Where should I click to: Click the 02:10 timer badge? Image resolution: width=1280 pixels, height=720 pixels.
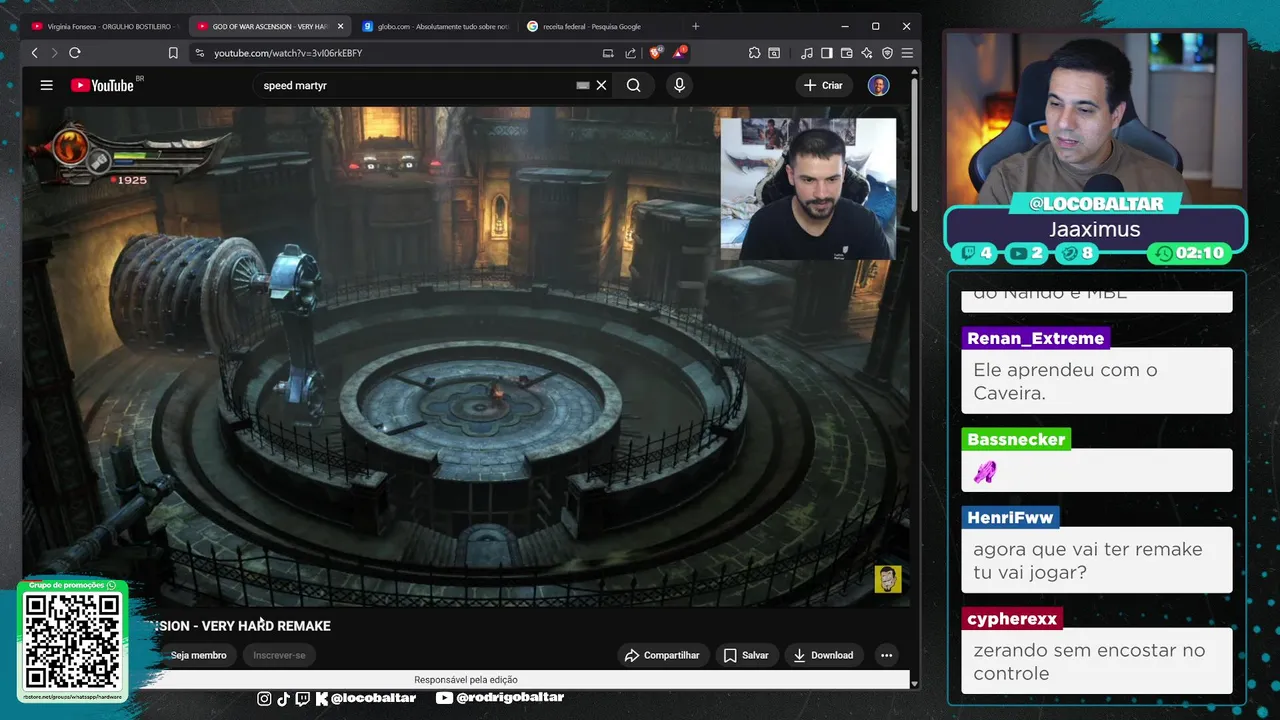[x=1188, y=253]
